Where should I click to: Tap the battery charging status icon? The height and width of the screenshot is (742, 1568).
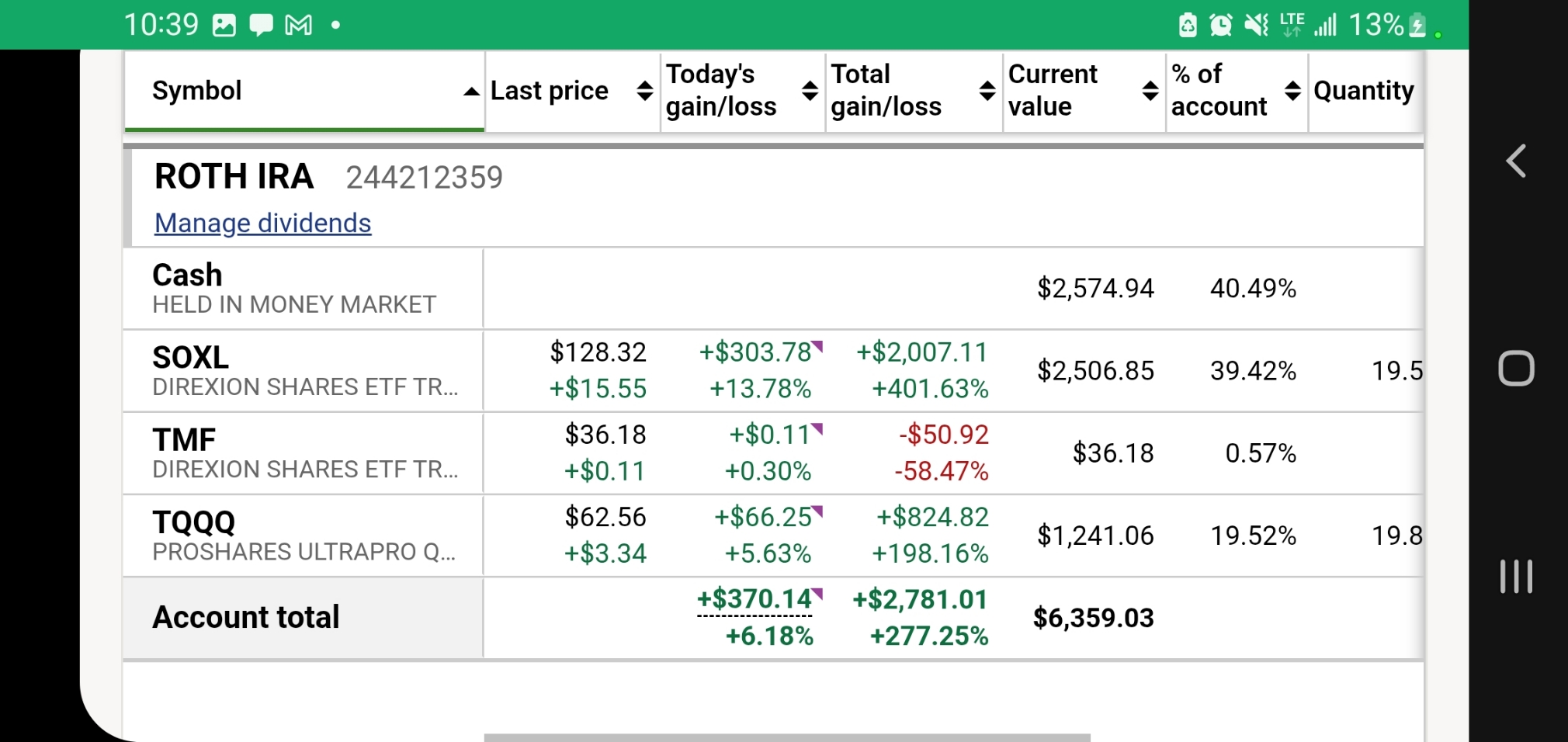pos(1417,26)
